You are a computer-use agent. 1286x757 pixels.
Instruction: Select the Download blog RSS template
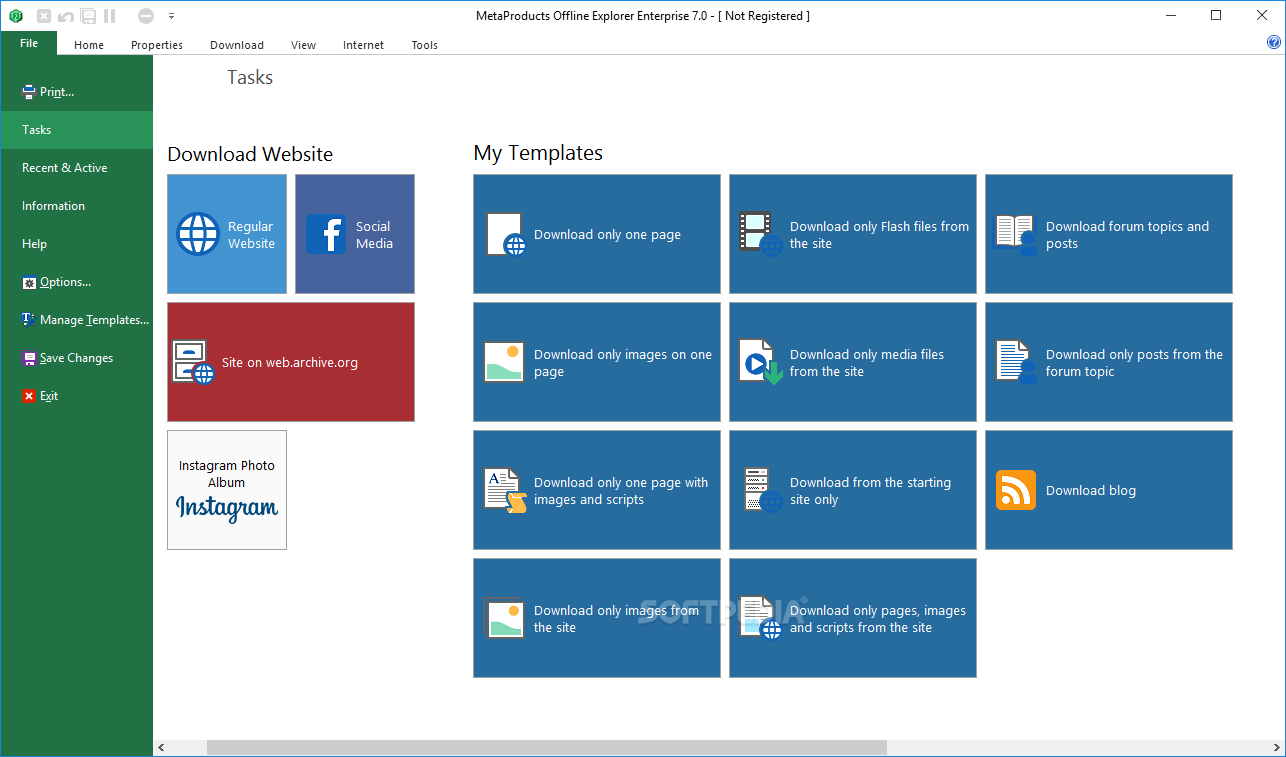click(x=1109, y=490)
